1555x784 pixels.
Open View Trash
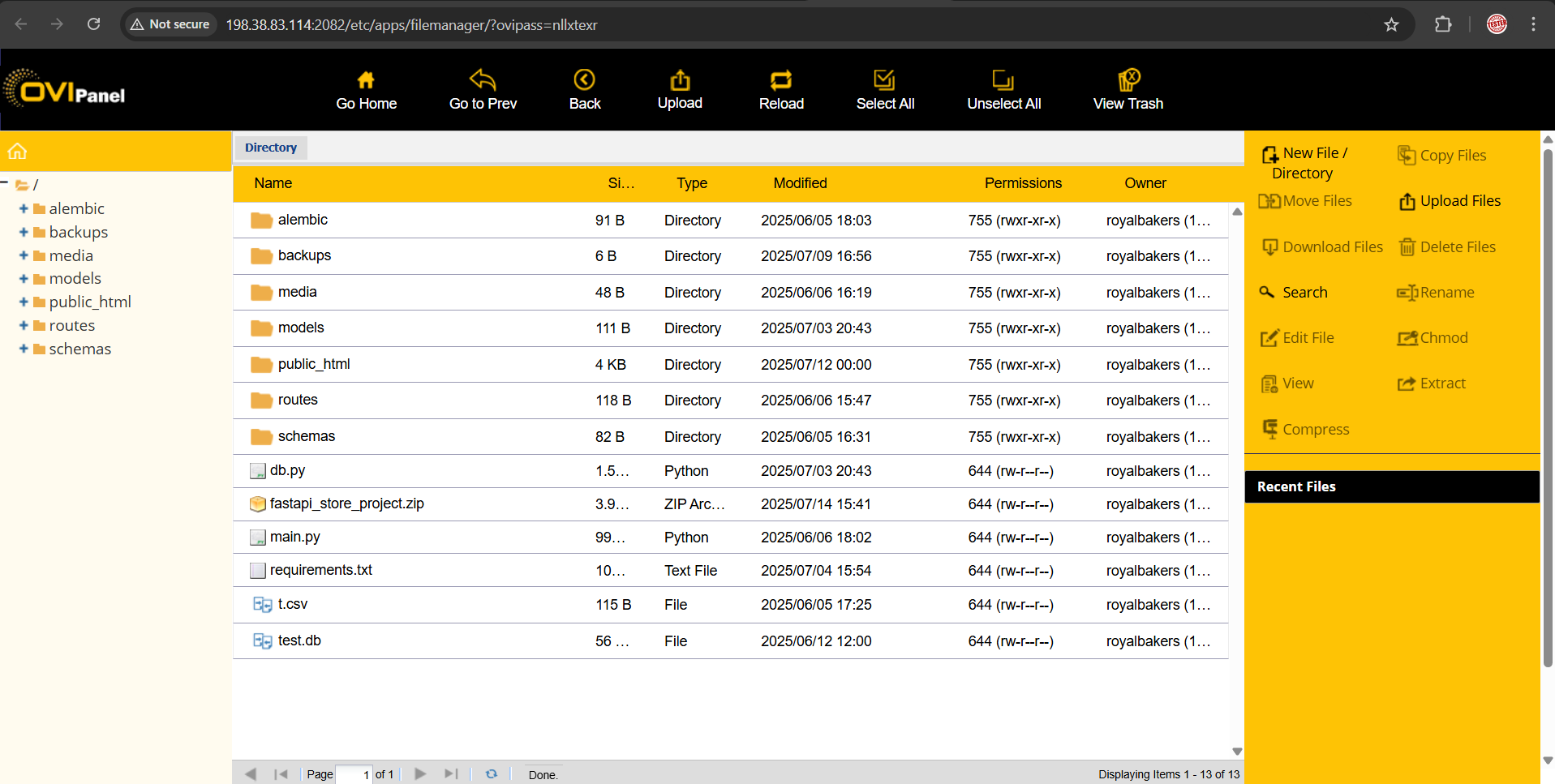(1128, 80)
